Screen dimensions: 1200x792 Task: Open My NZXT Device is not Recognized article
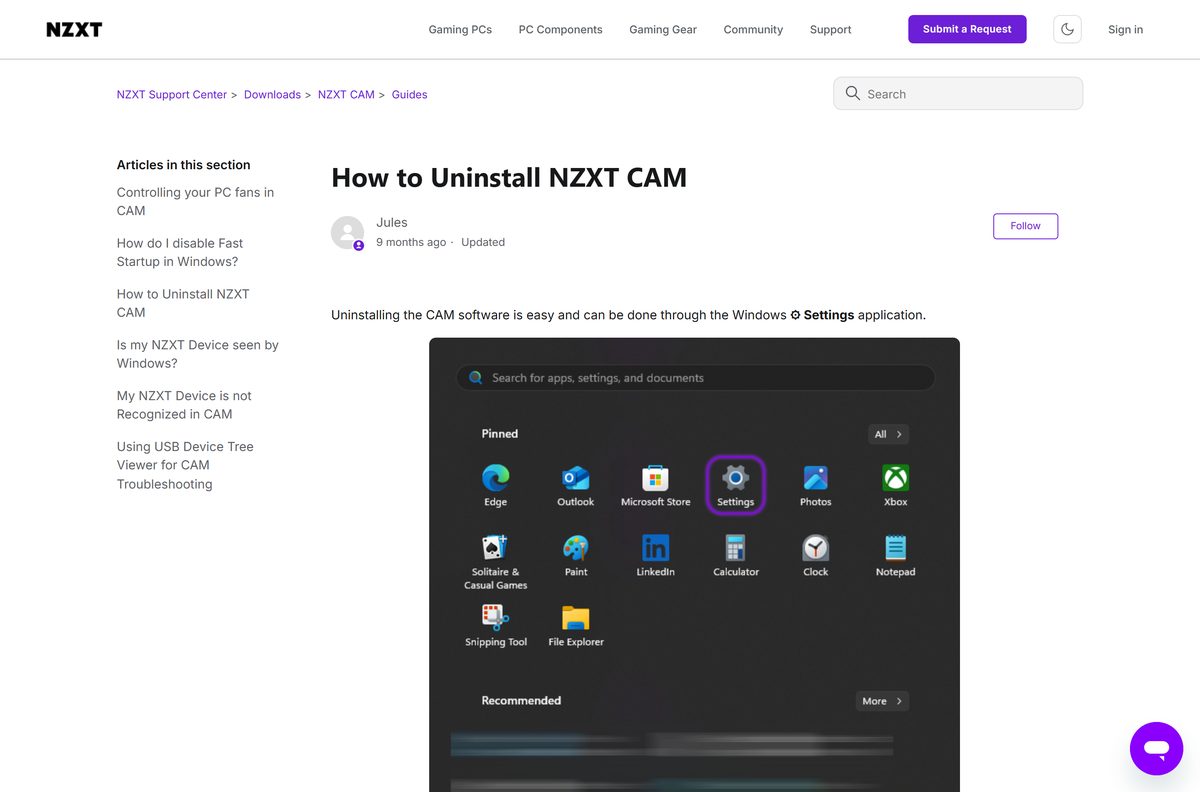[x=184, y=405]
